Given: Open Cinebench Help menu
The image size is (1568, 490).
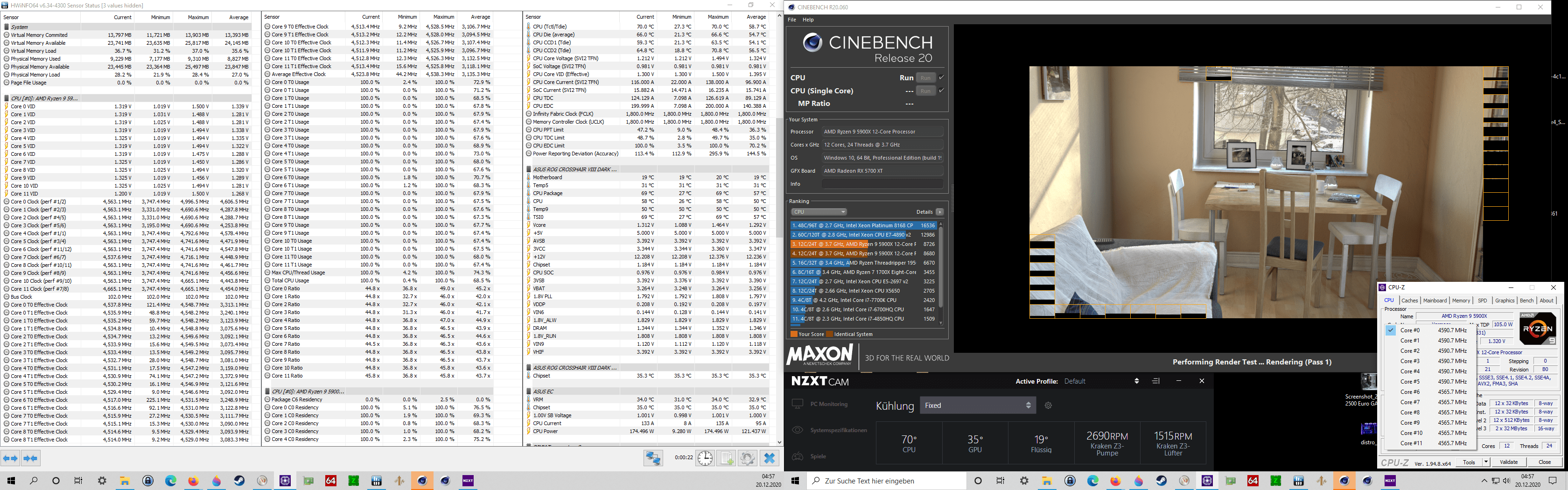Looking at the screenshot, I should click(808, 20).
